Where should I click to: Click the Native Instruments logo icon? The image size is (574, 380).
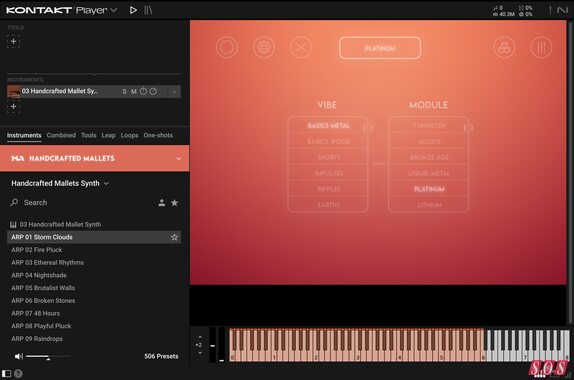[563, 10]
